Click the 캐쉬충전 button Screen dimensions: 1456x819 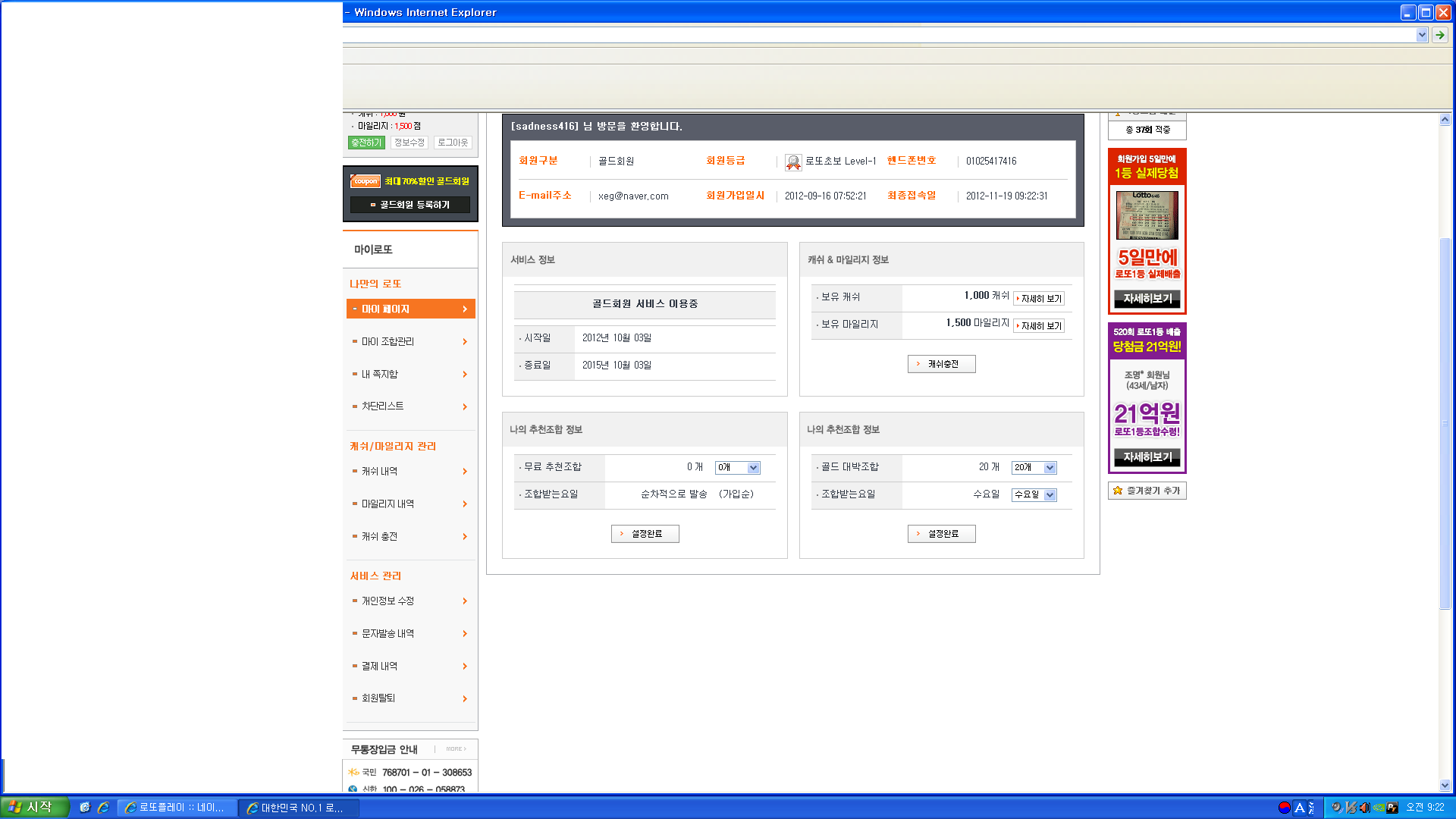click(x=941, y=364)
